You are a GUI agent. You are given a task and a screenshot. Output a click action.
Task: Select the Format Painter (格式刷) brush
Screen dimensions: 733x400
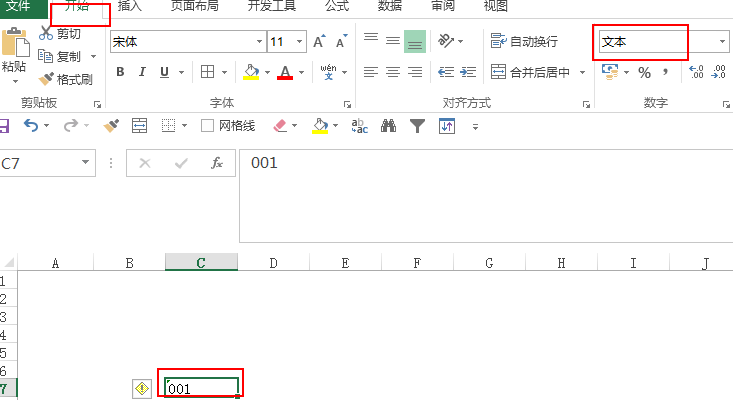[x=46, y=79]
